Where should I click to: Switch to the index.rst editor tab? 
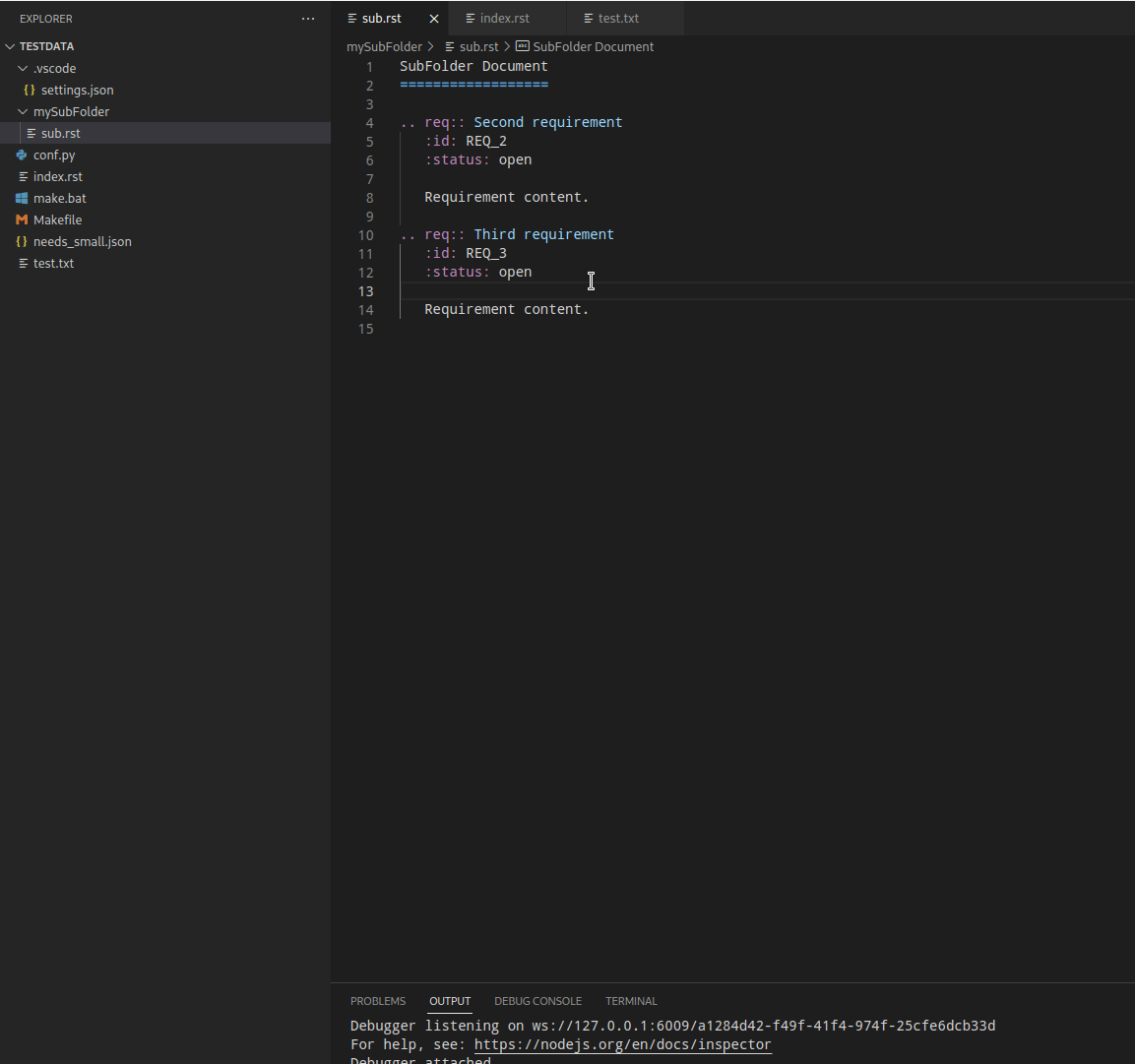(x=505, y=19)
